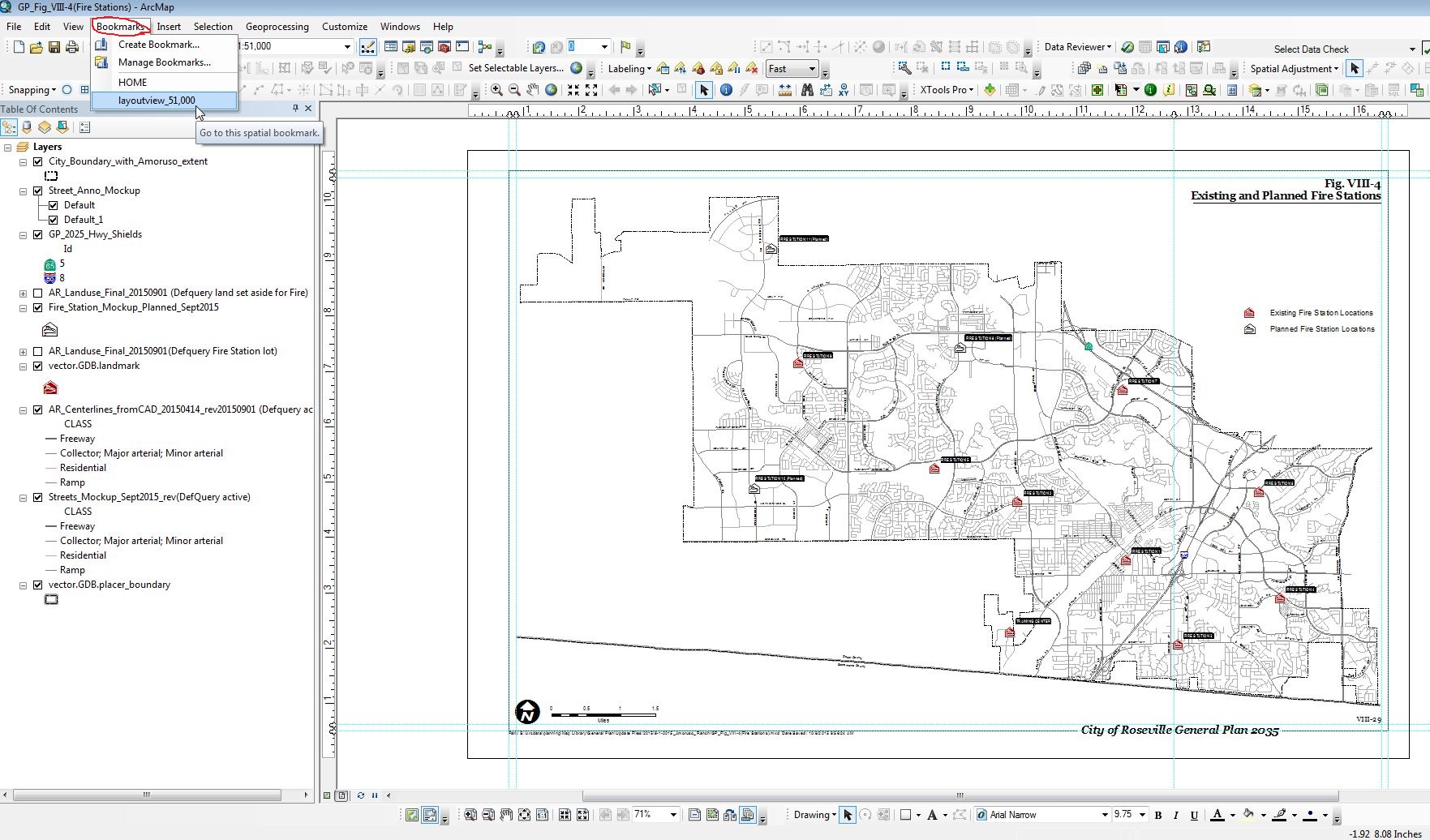Click the Print icon in toolbar
Image resolution: width=1430 pixels, height=840 pixels.
[72, 47]
